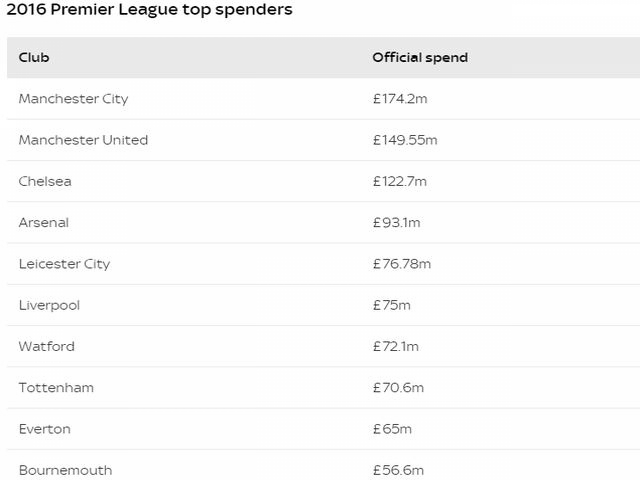Click the Arsenal club cell

point(44,222)
